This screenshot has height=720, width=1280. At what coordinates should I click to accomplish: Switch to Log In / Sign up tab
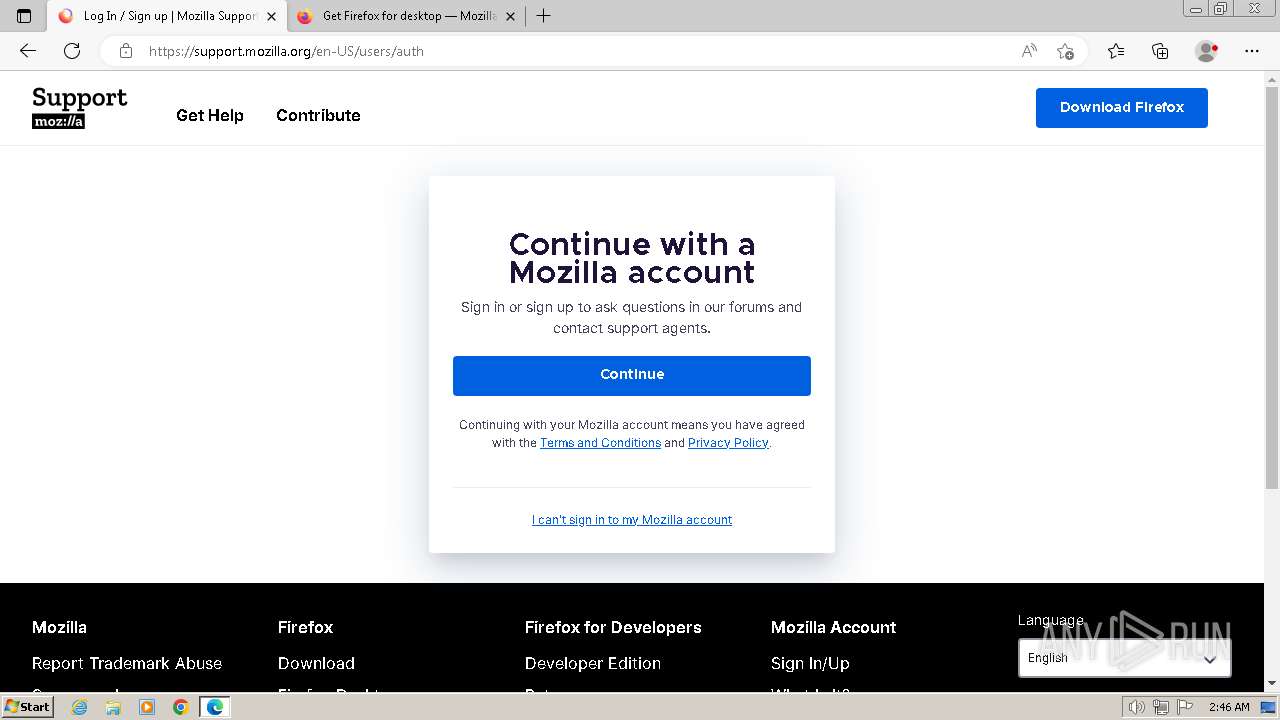click(x=166, y=16)
